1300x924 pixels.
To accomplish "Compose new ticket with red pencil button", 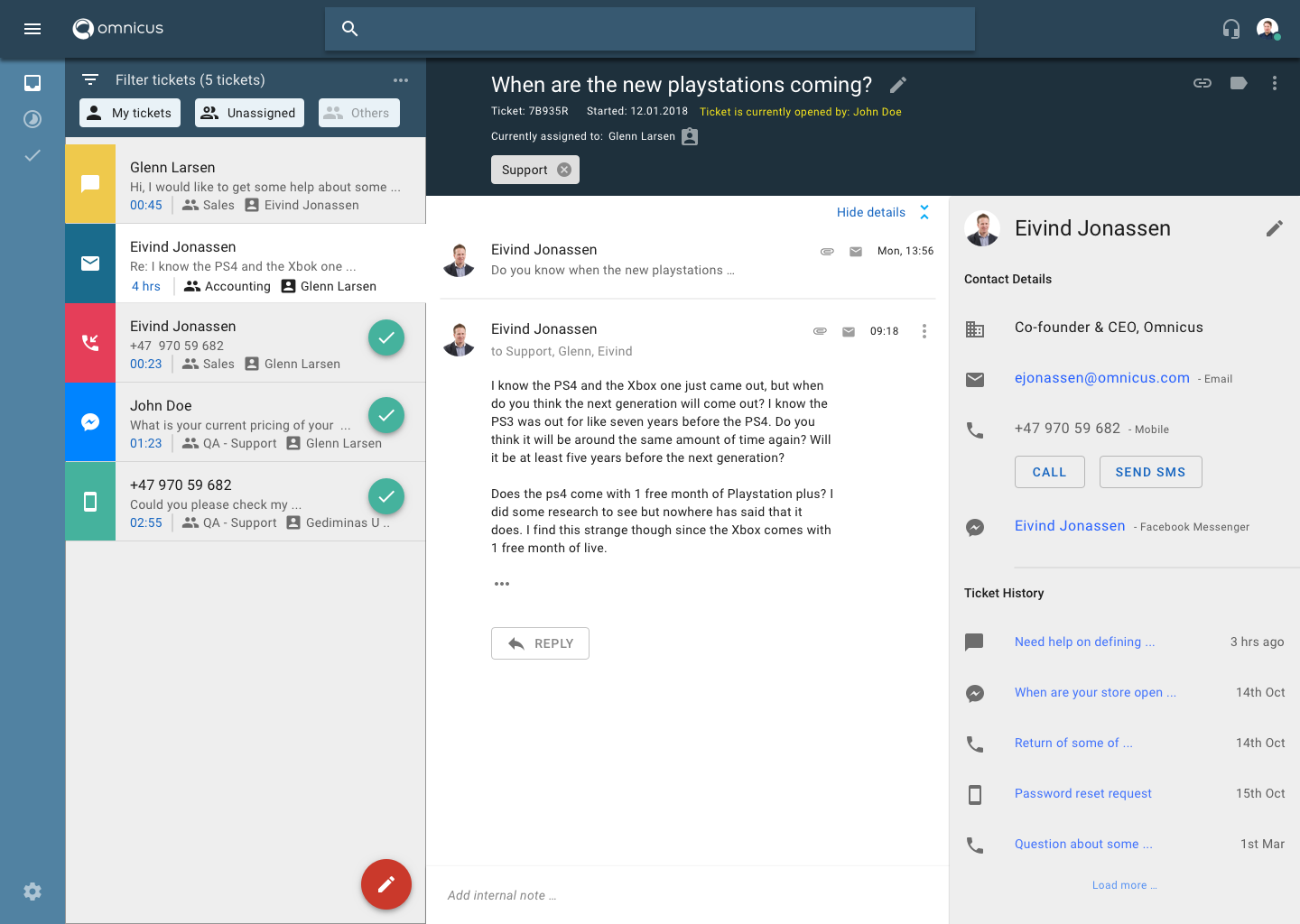I will [x=386, y=884].
